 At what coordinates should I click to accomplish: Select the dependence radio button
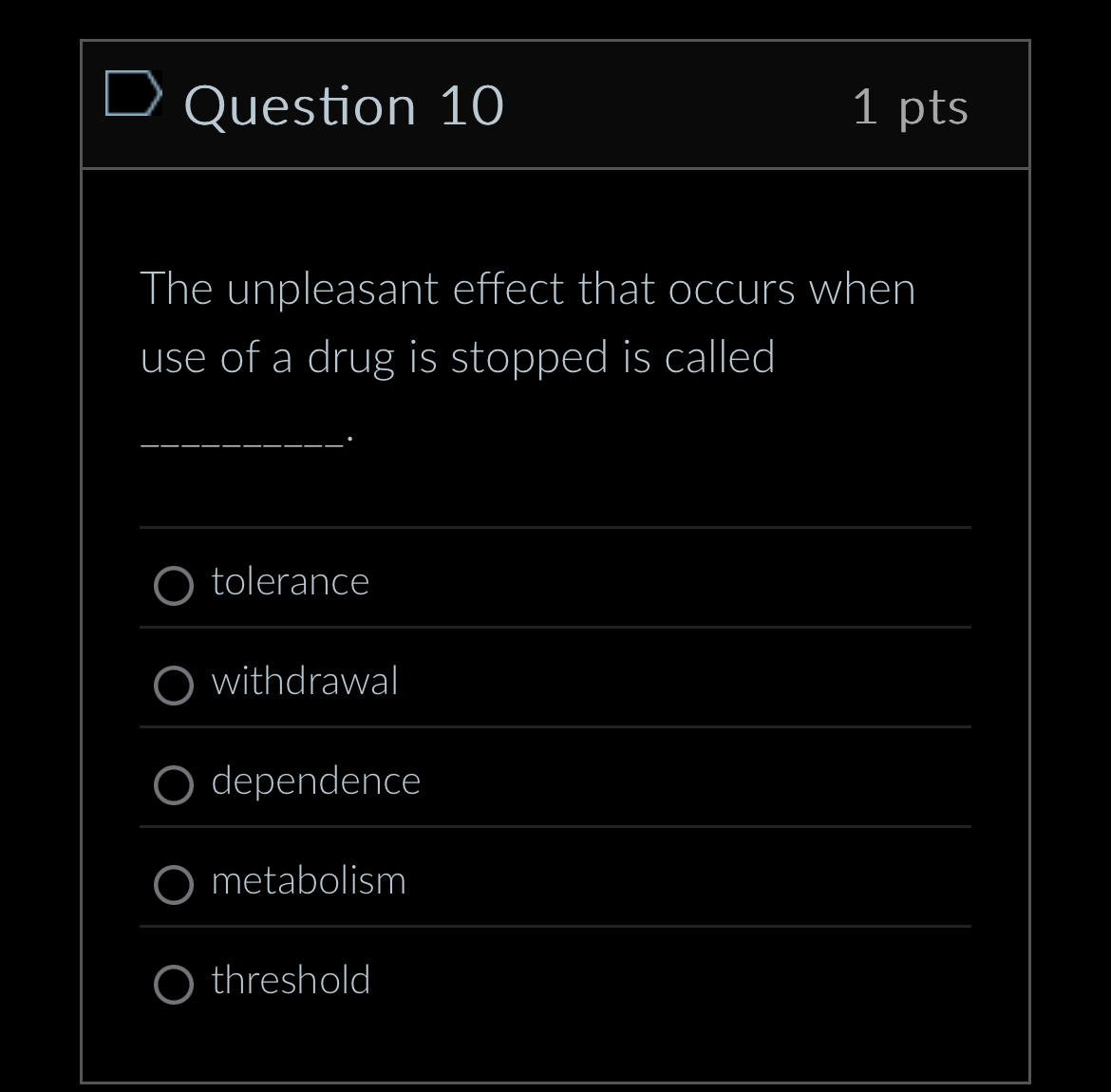174,785
